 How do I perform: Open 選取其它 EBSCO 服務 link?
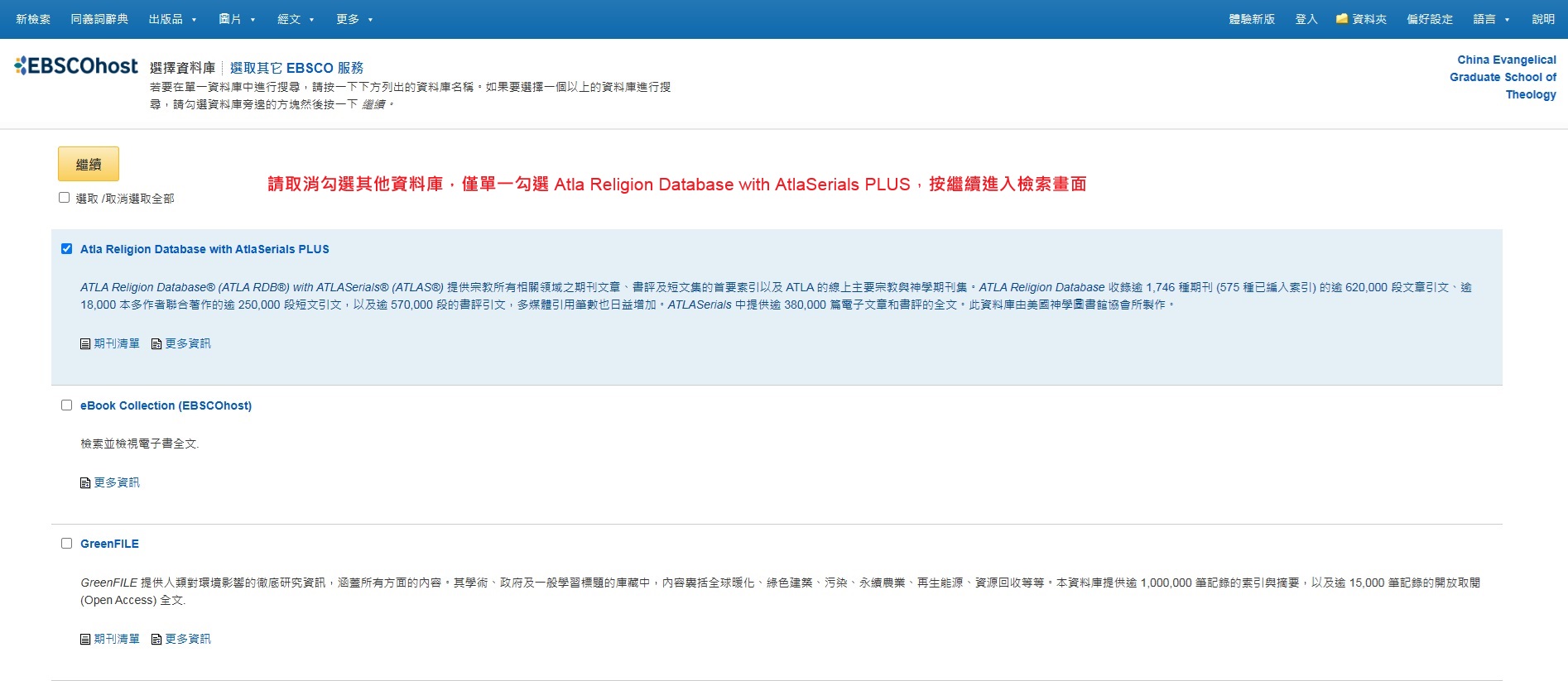296,68
